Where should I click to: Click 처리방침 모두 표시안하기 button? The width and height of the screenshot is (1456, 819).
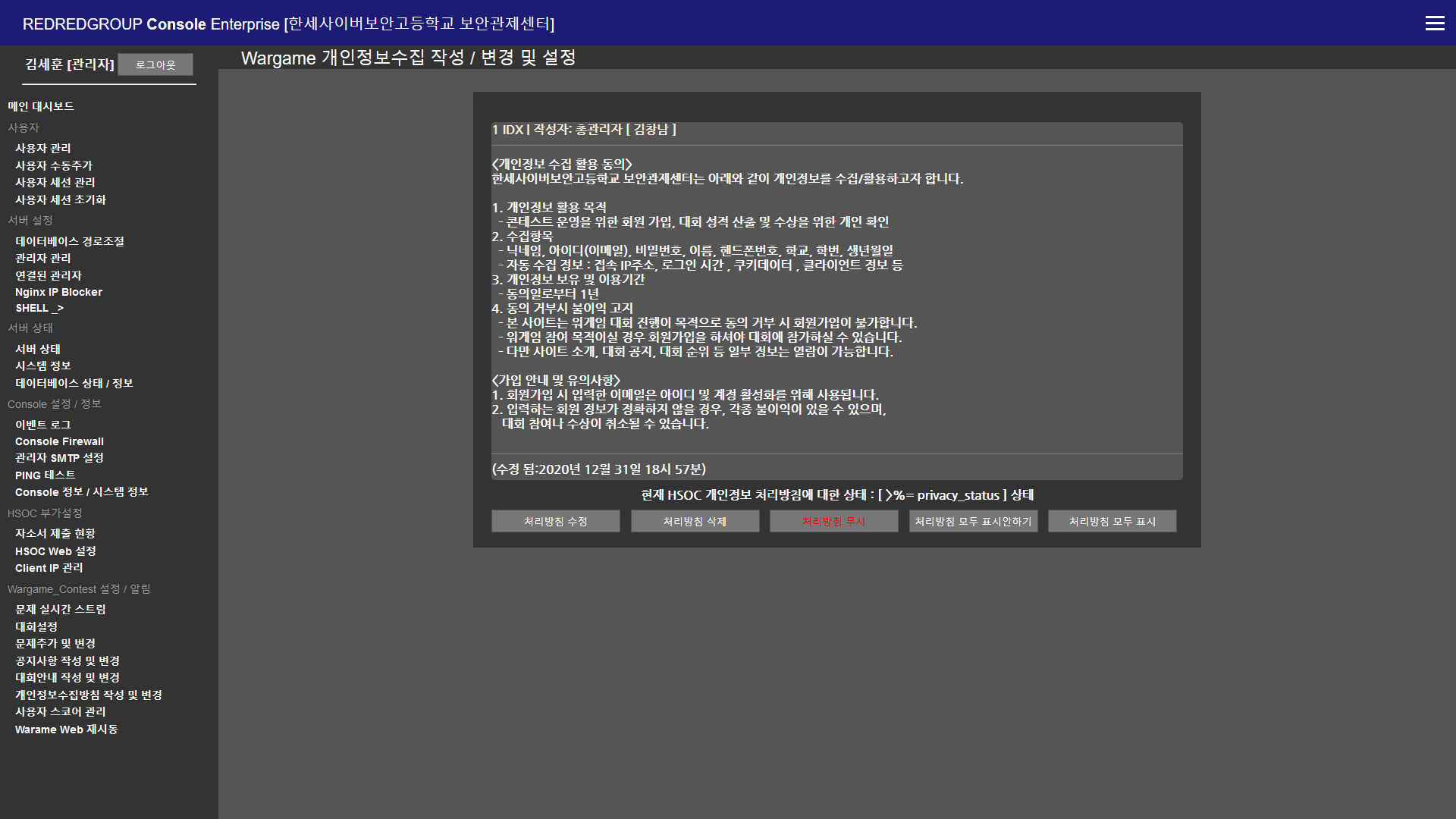point(973,522)
